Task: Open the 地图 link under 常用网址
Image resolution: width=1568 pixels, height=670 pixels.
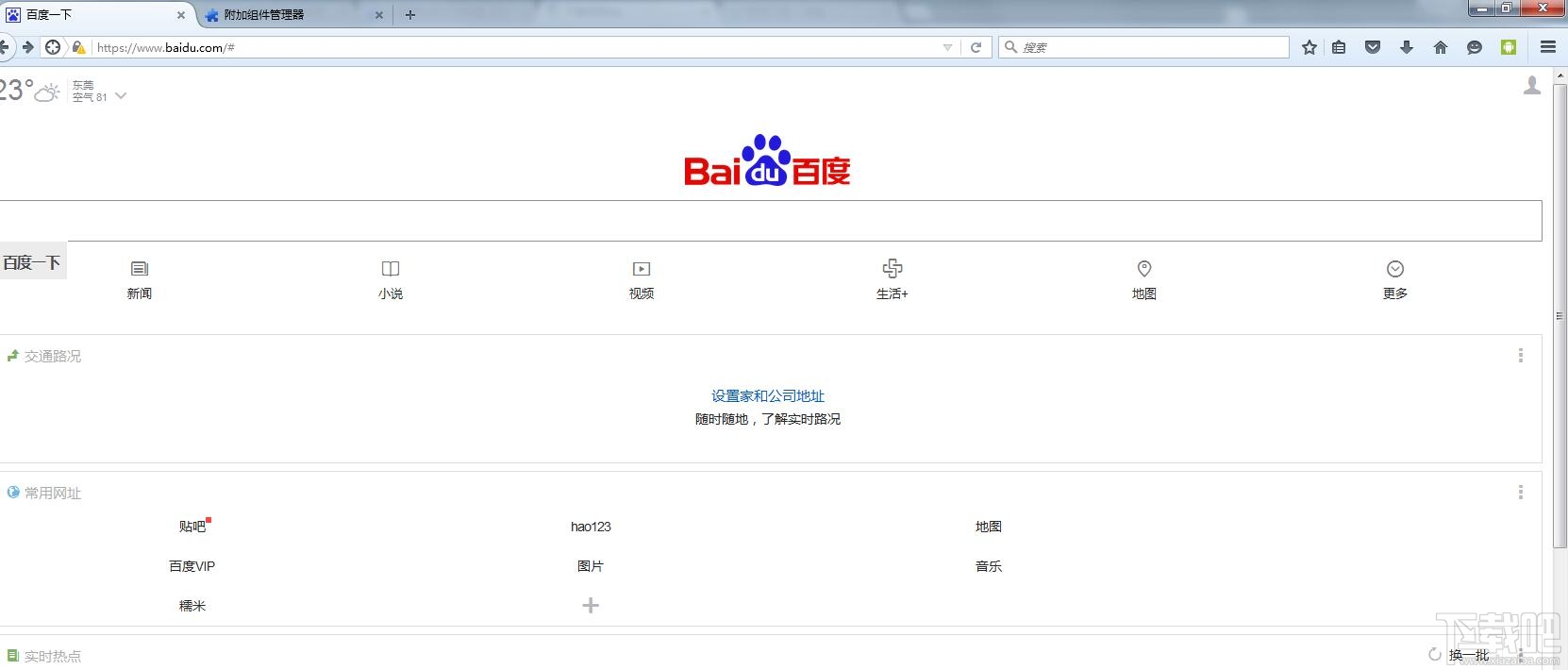Action: click(x=989, y=527)
